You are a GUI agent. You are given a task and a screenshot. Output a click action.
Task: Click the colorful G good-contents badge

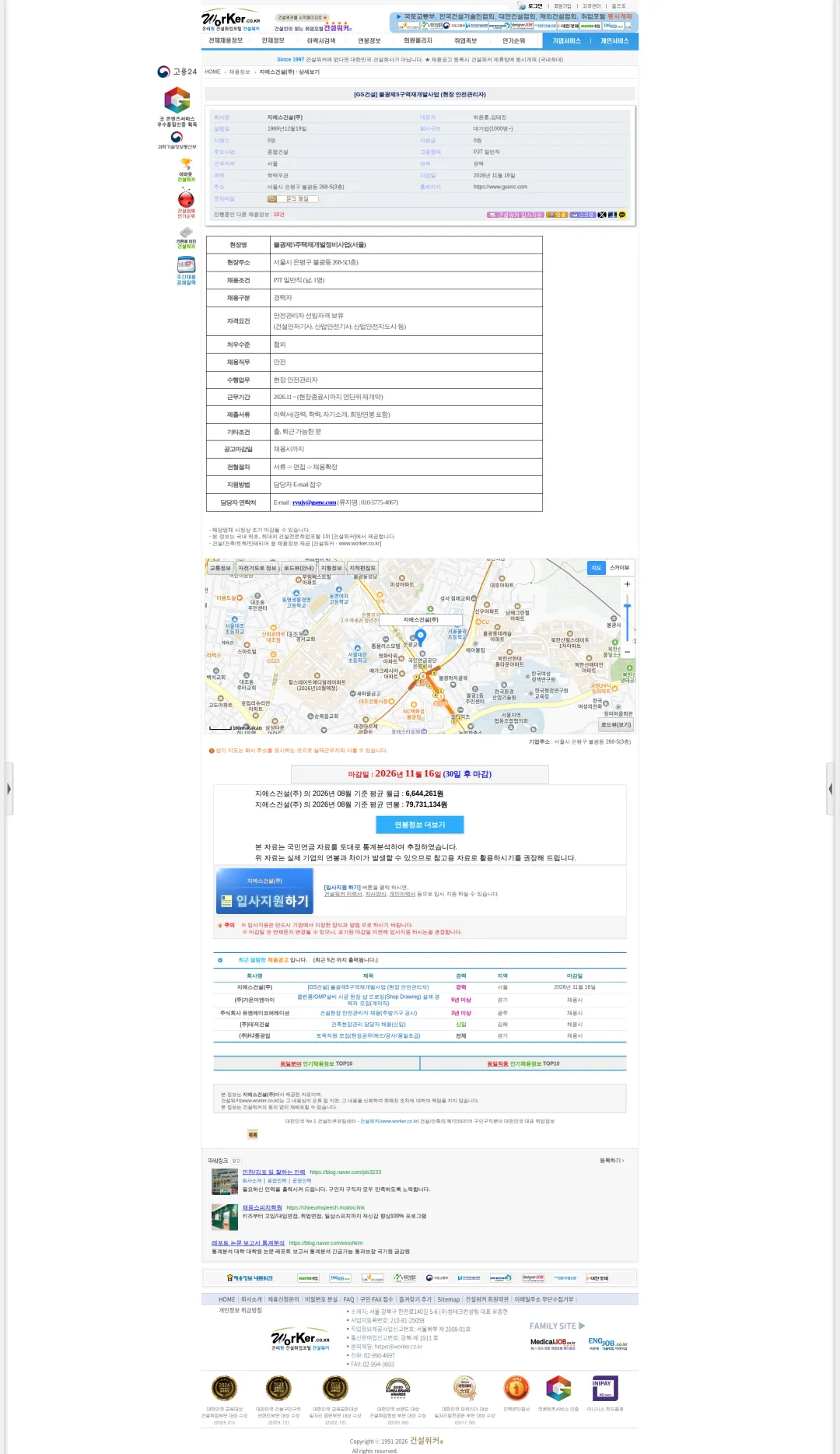pyautogui.click(x=177, y=100)
